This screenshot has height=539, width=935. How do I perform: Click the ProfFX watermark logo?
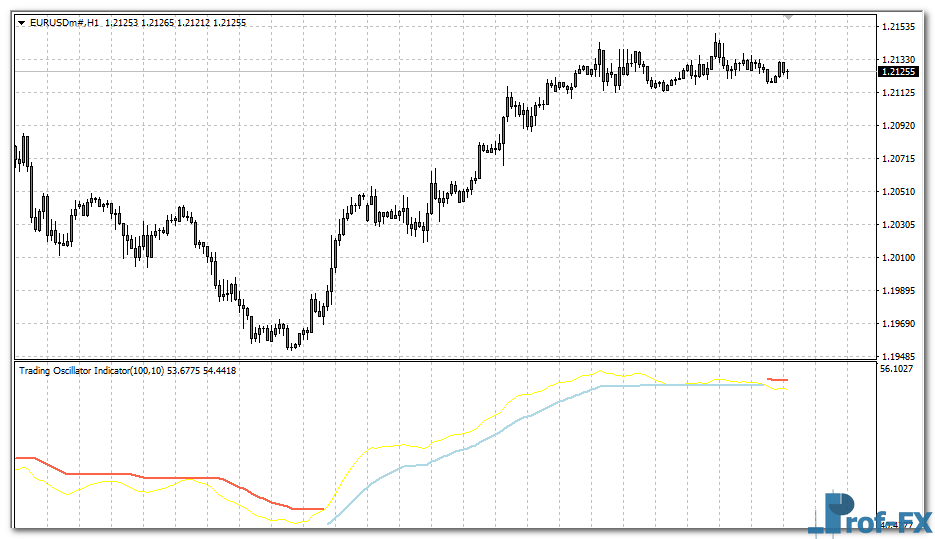[869, 512]
